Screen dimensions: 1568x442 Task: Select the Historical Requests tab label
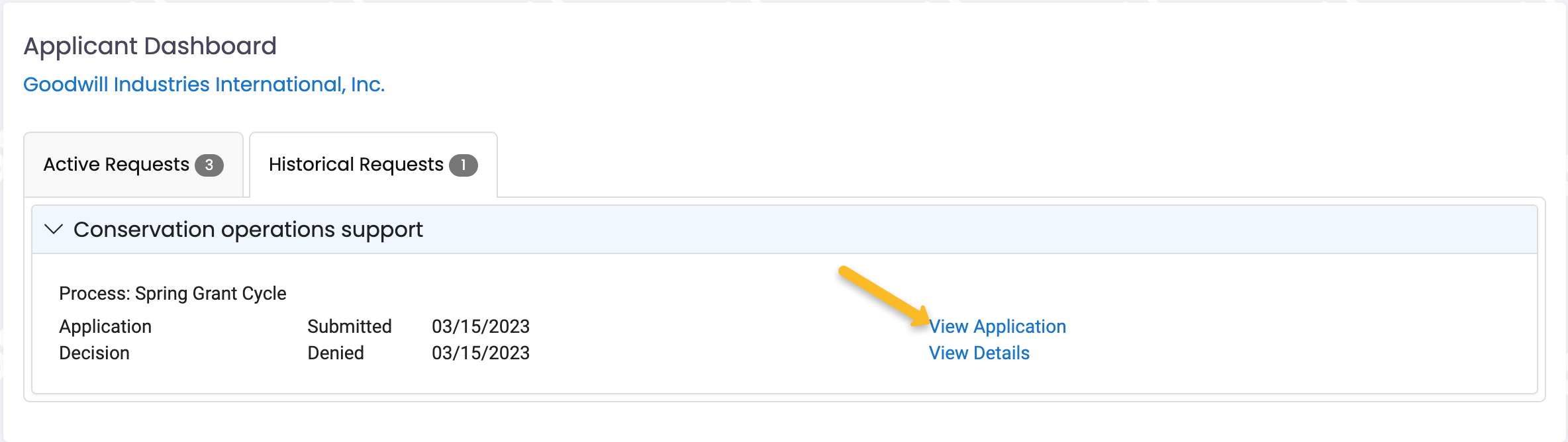click(x=356, y=164)
